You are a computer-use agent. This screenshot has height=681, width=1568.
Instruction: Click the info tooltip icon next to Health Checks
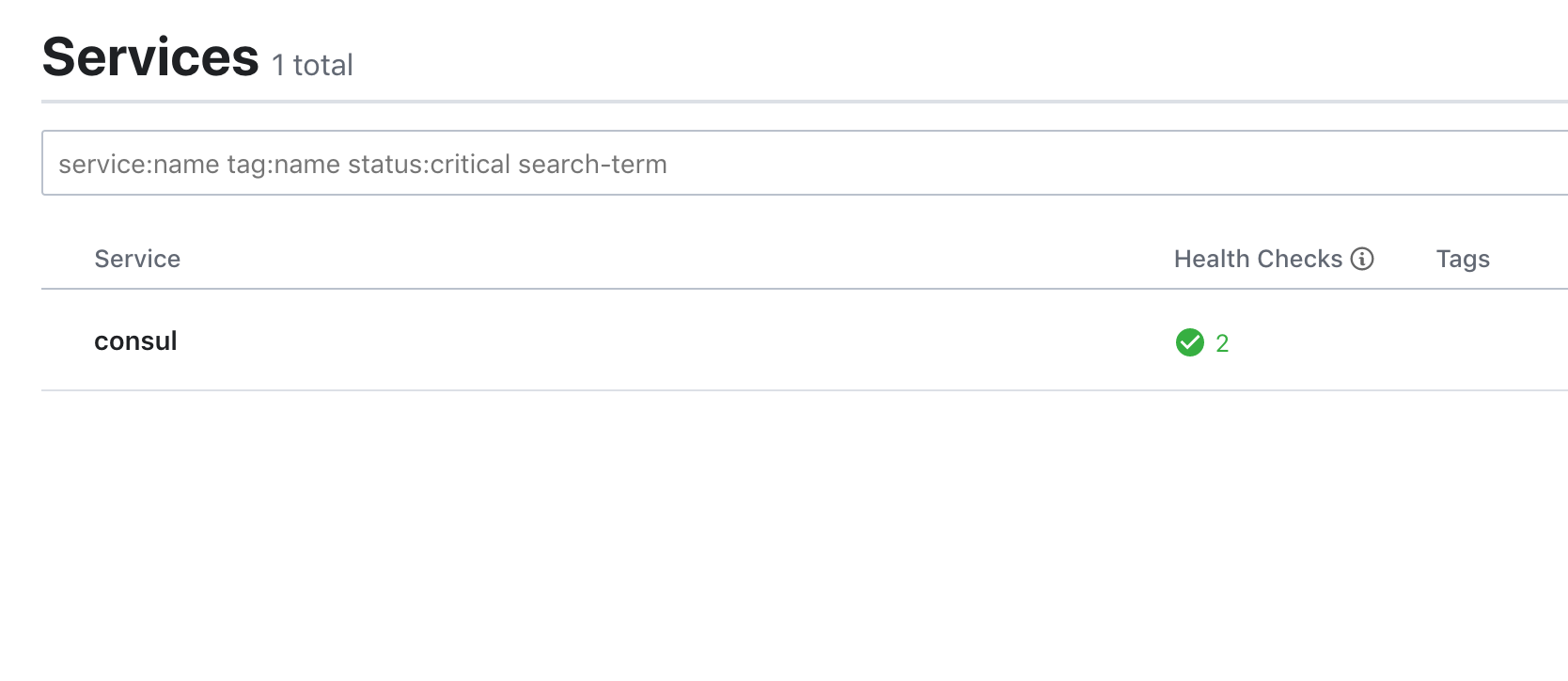1362,259
